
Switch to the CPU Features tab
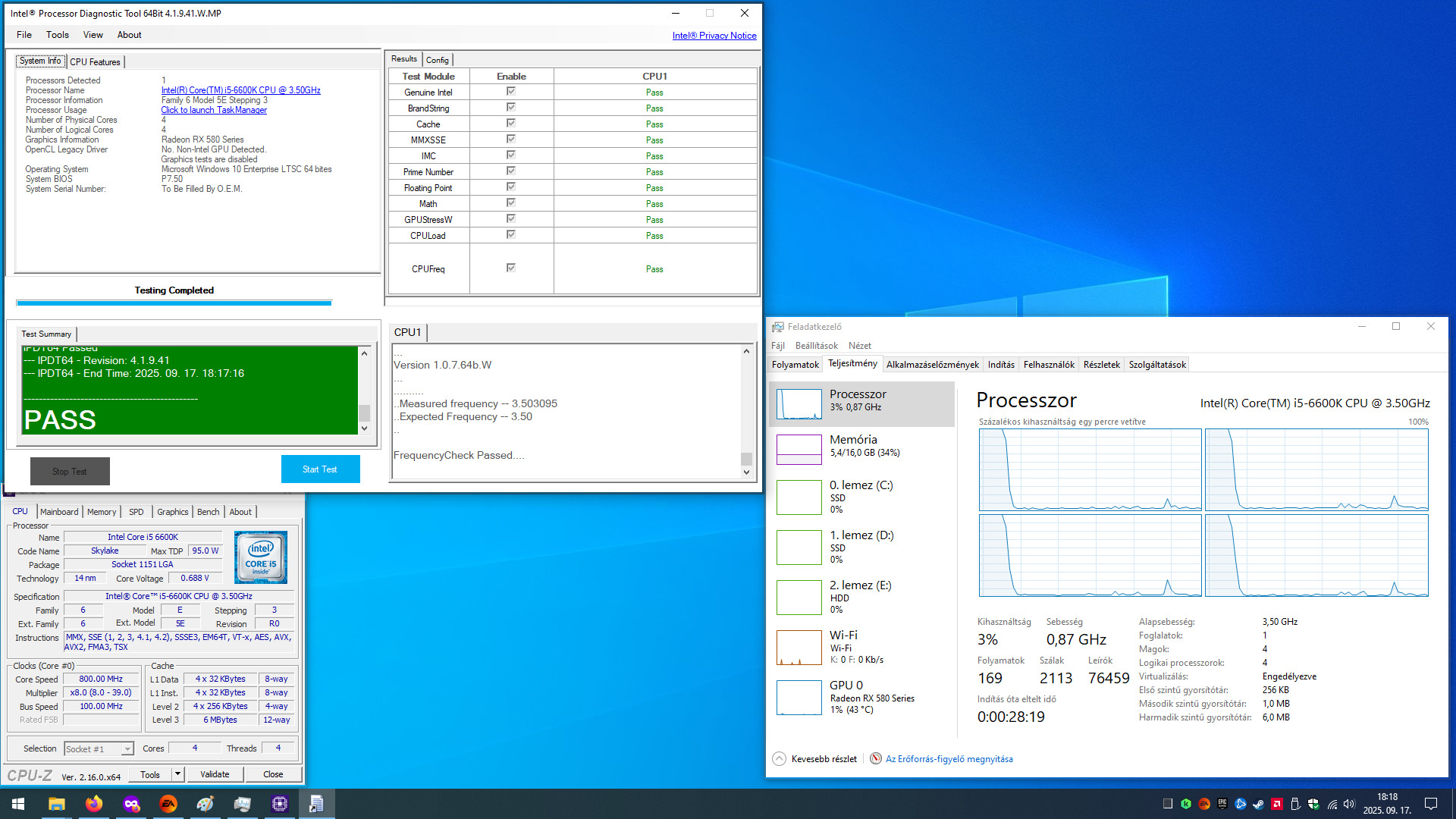pos(95,62)
